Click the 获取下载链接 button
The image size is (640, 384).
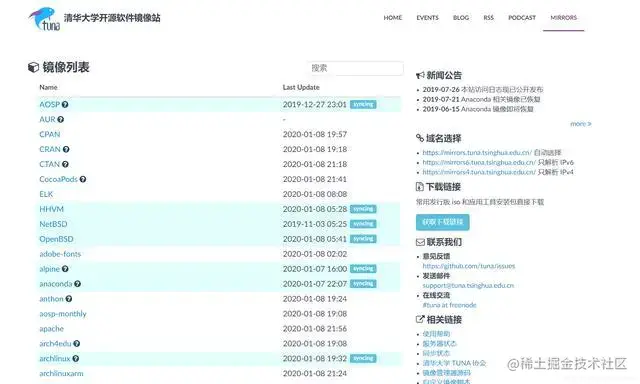tap(442, 222)
